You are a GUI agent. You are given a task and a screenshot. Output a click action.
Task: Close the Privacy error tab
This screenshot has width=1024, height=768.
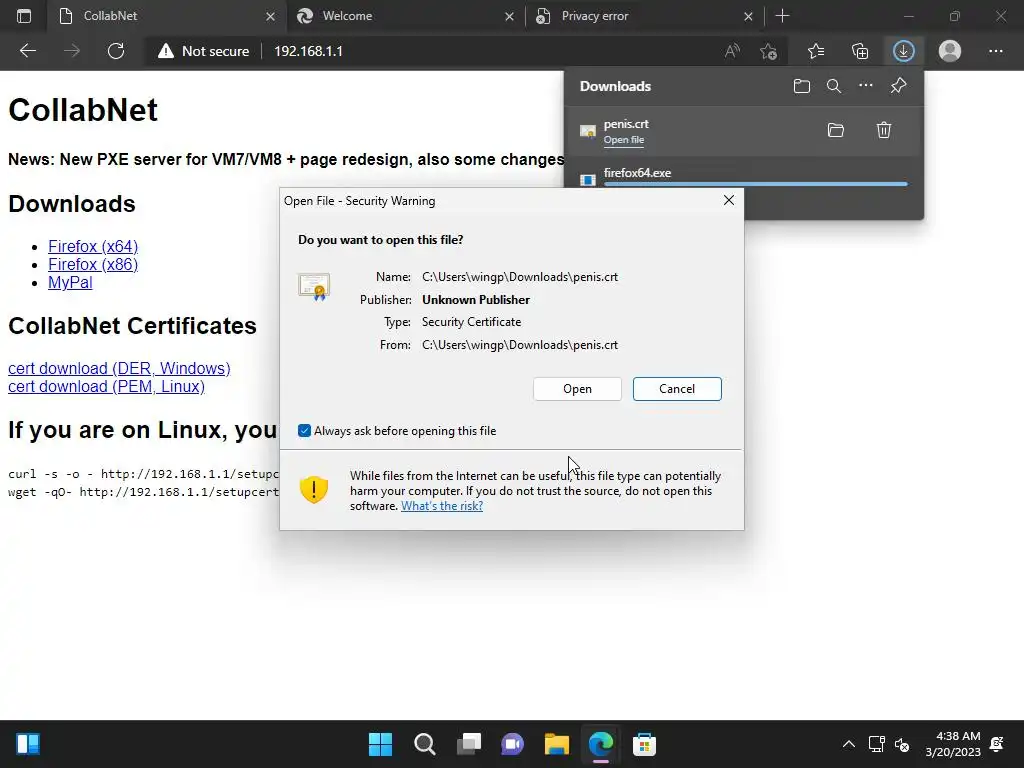(x=748, y=16)
